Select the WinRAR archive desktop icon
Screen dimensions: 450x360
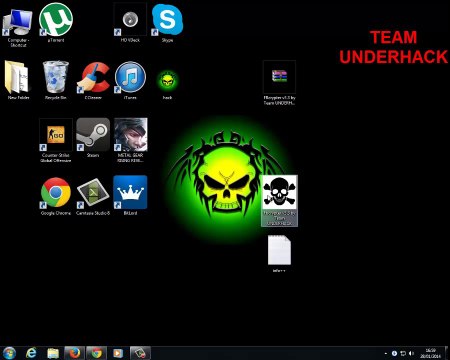coord(279,82)
